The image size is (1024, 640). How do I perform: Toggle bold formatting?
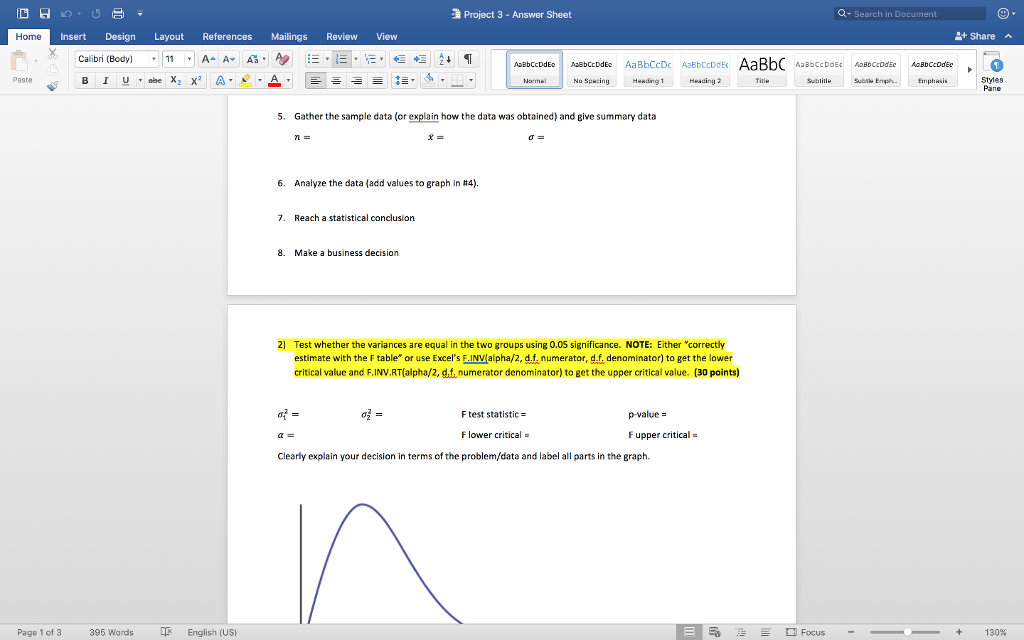[x=85, y=80]
